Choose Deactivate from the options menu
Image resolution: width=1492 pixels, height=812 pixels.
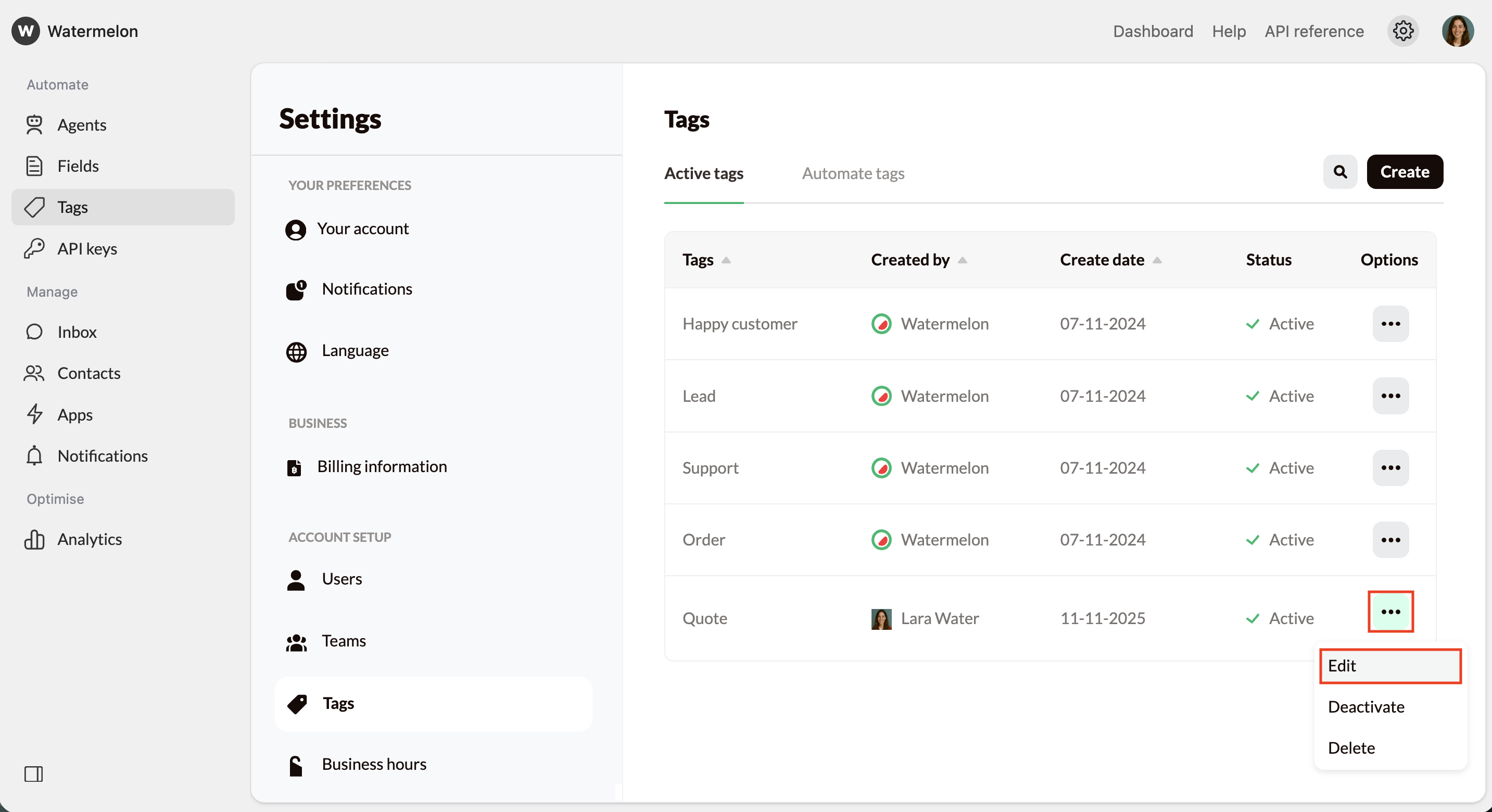(x=1365, y=706)
